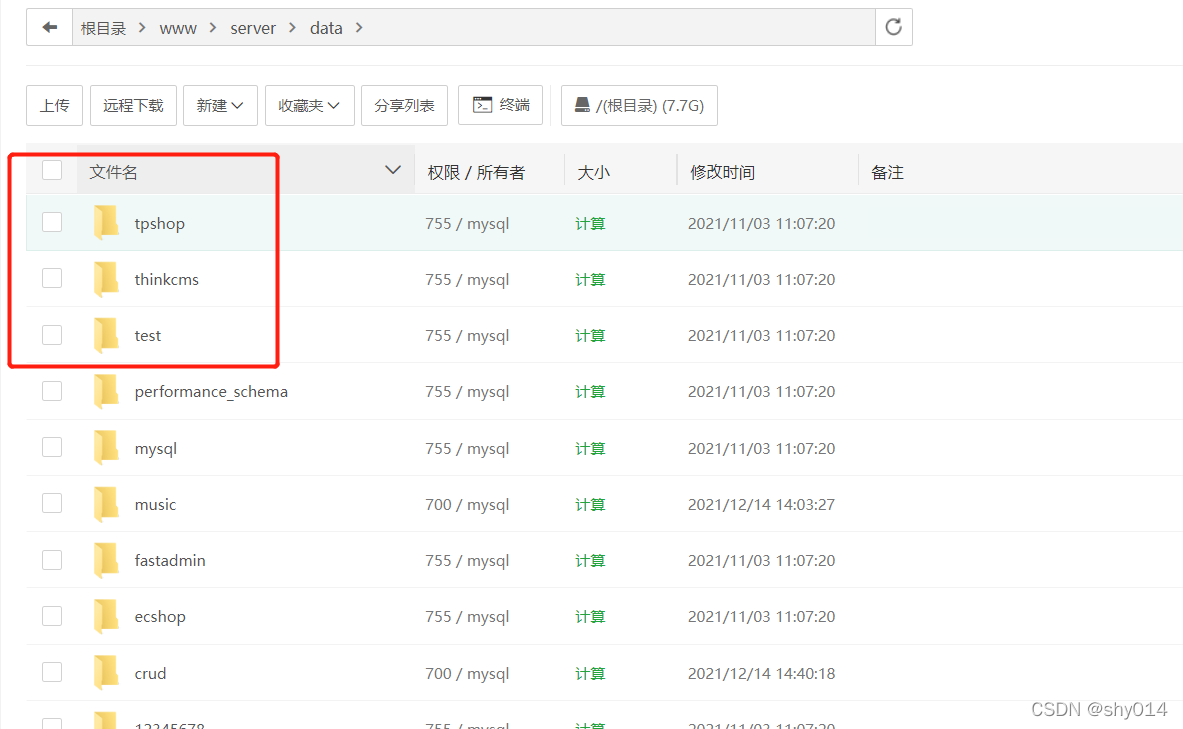
Task: Check the fastadmin row checkbox
Action: tap(52, 560)
